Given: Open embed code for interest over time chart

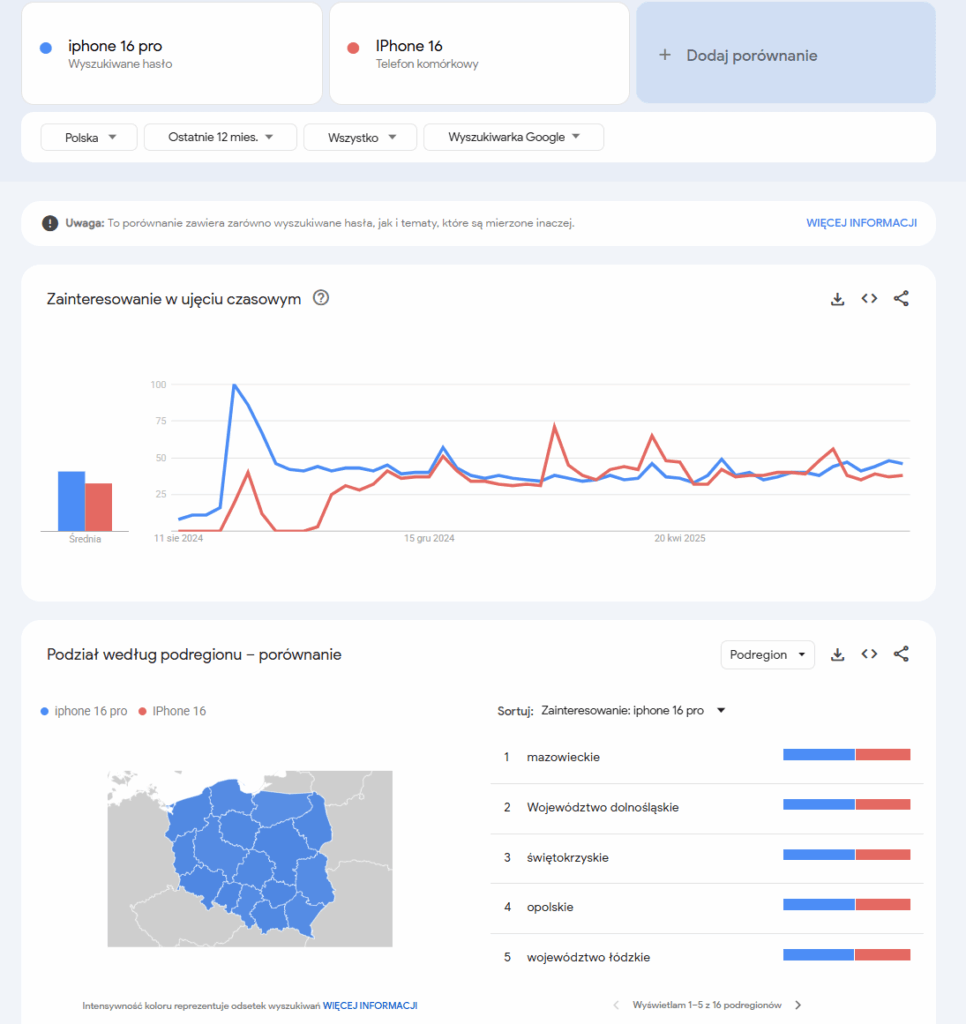Looking at the screenshot, I should coord(869,298).
